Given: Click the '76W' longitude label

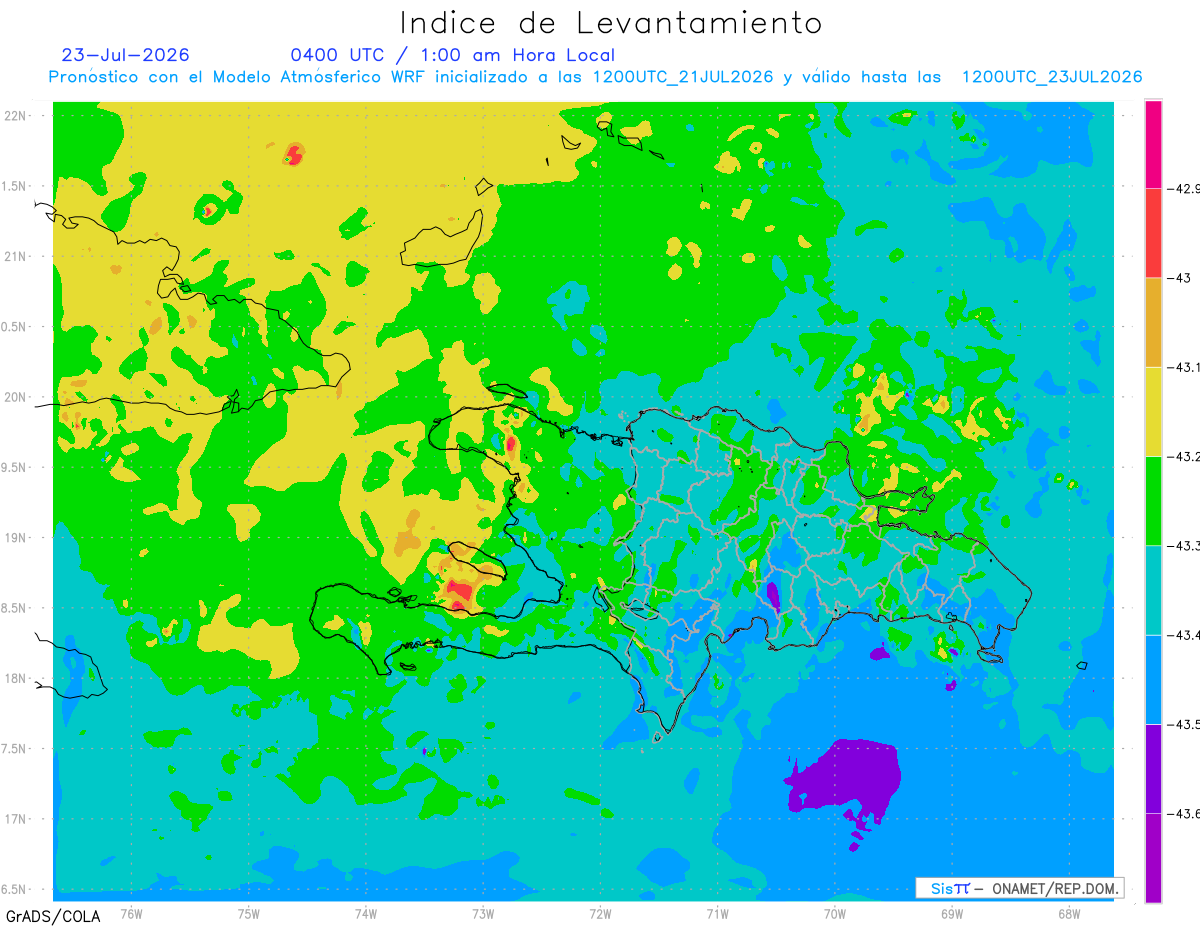Looking at the screenshot, I should point(131,913).
